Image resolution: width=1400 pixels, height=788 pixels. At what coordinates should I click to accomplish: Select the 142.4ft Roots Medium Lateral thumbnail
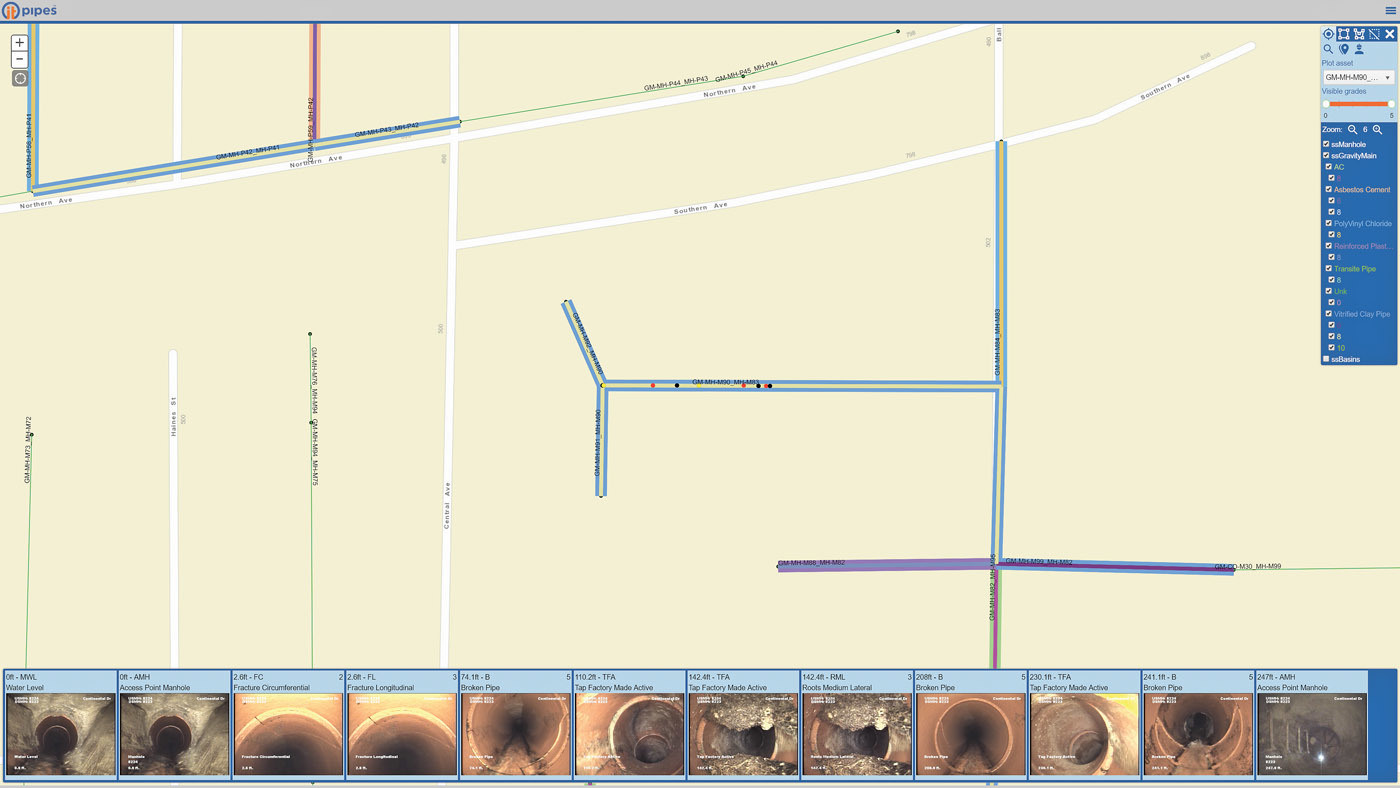click(856, 735)
